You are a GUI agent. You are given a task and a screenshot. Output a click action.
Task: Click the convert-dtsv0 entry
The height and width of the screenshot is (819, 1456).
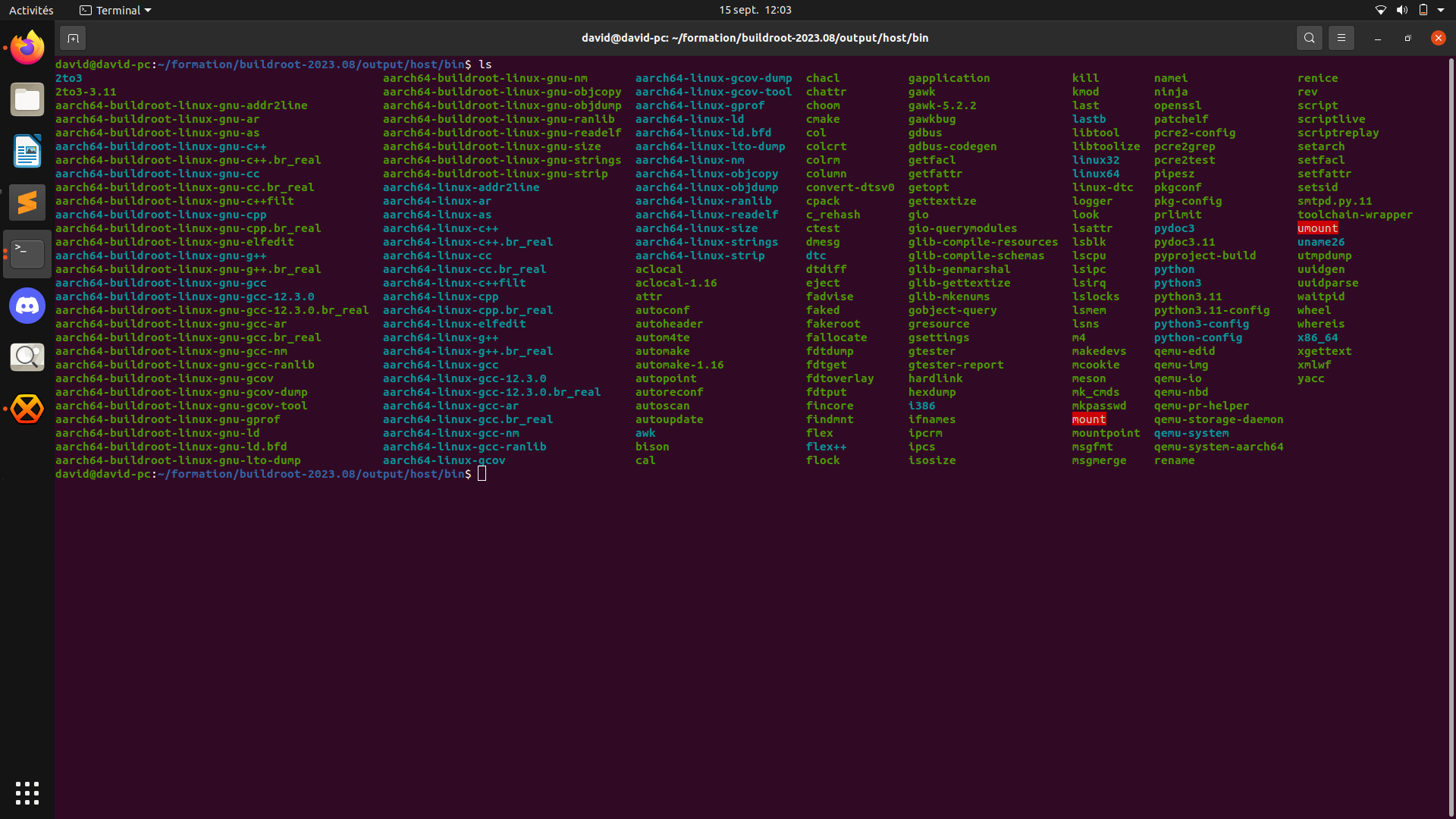pyautogui.click(x=849, y=187)
